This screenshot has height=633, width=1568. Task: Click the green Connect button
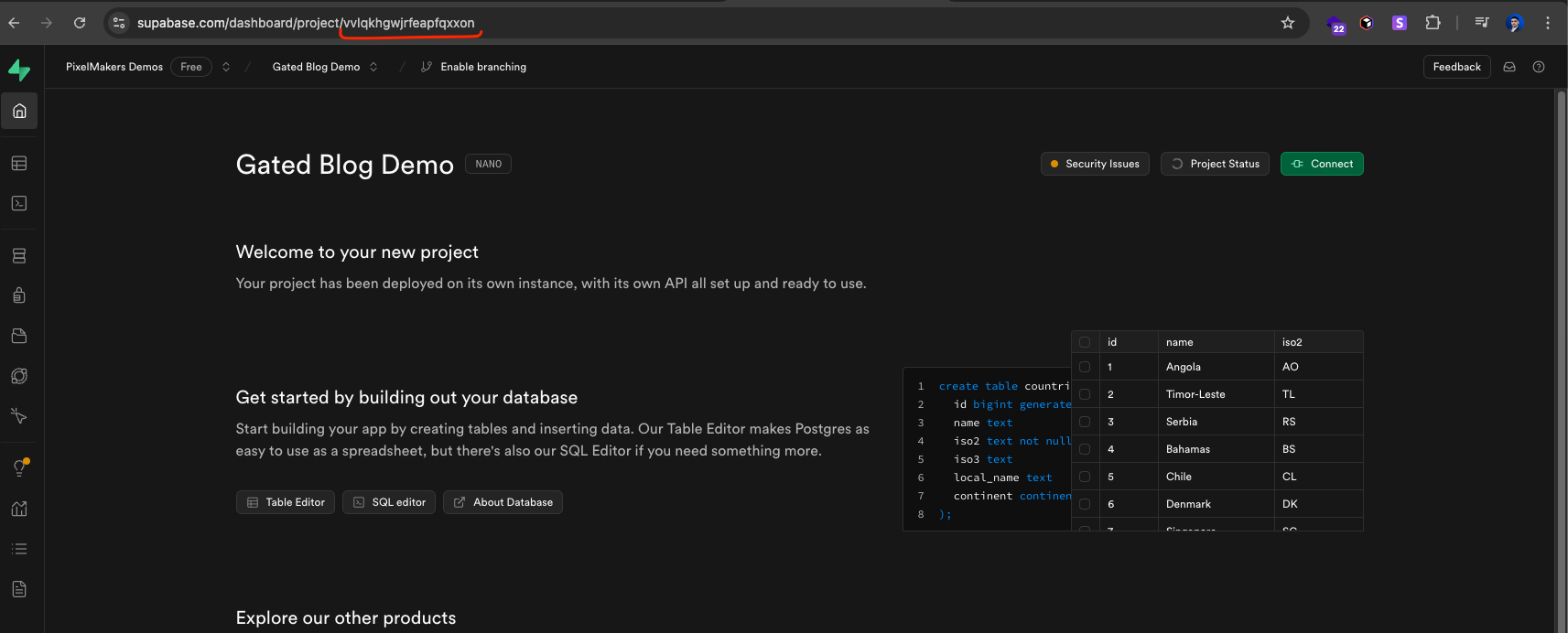click(1322, 164)
